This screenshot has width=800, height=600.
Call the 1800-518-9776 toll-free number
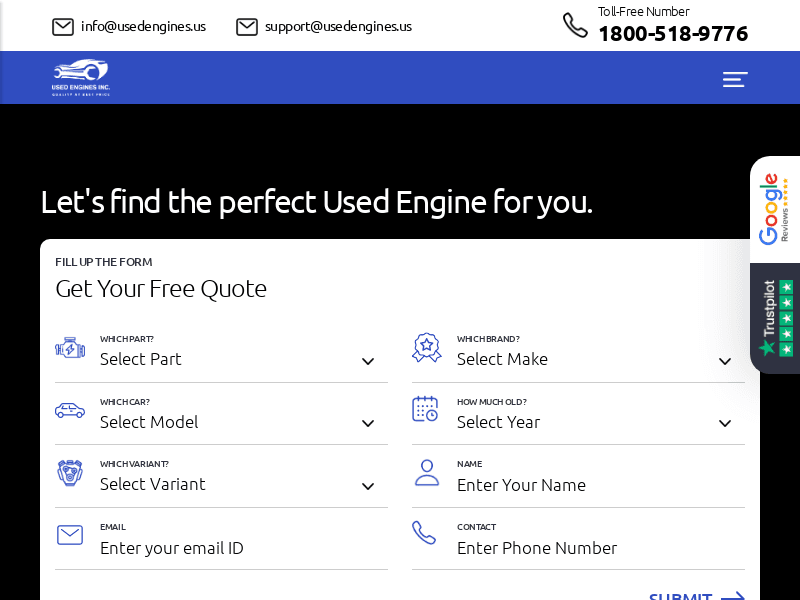tap(672, 34)
